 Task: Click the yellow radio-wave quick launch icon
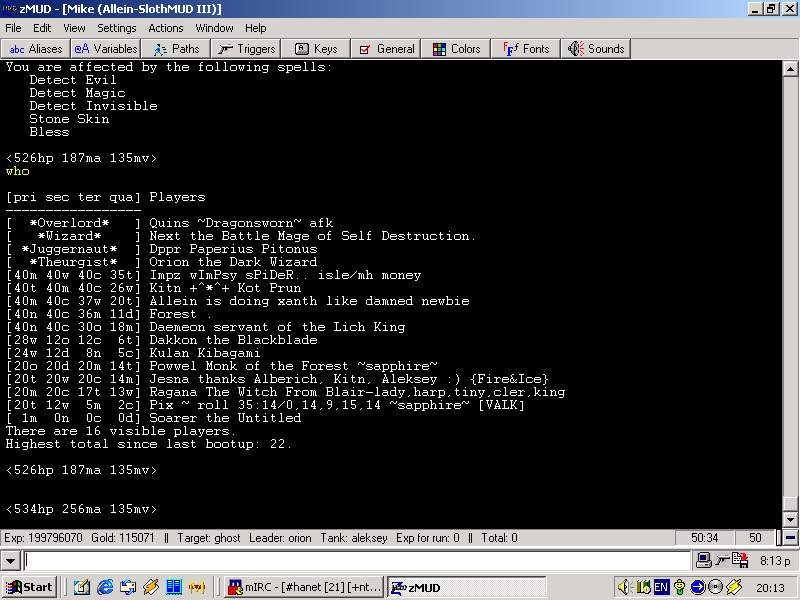coord(197,587)
